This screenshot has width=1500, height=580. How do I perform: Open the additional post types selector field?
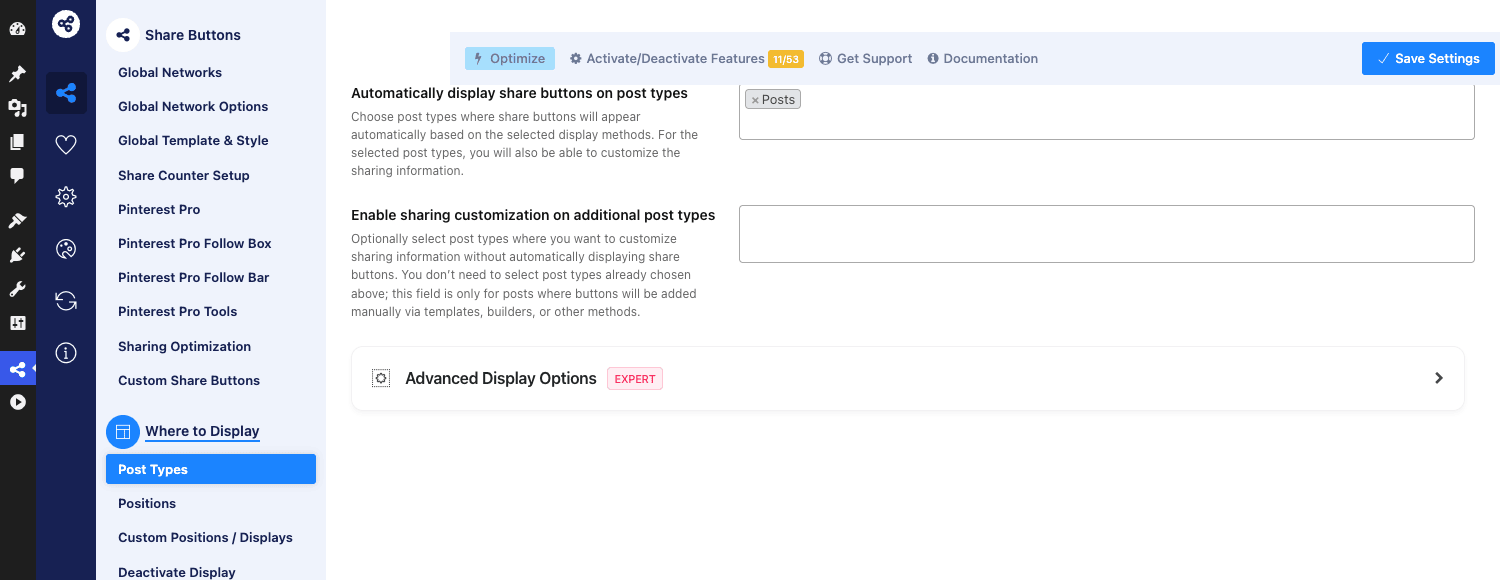click(x=1107, y=234)
